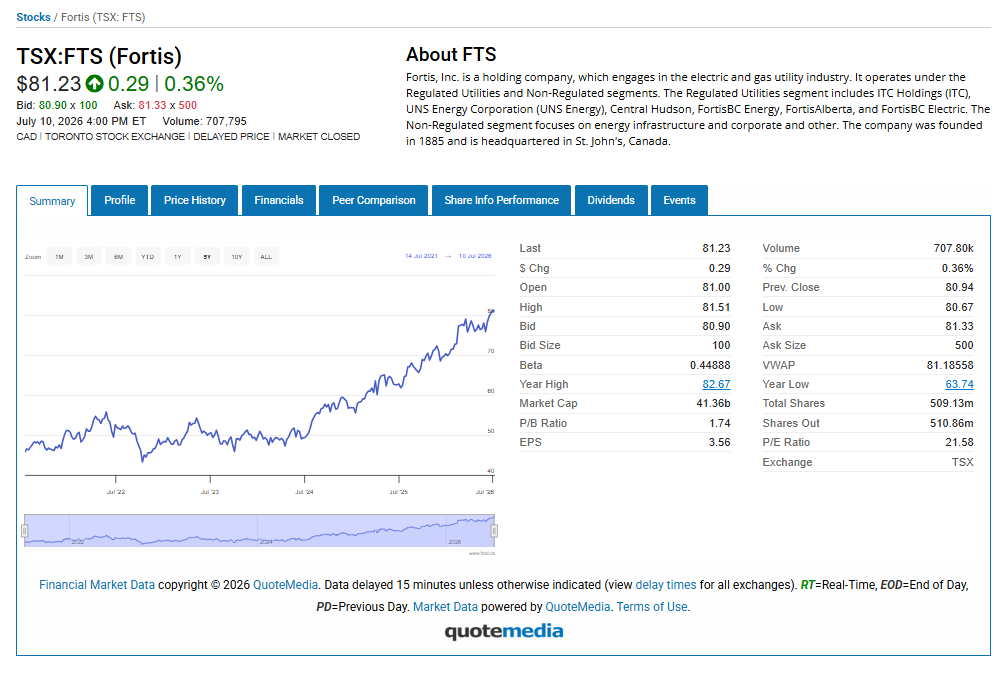Click the 10 Jul 2026 end date field
The width and height of the screenshot is (1008, 674).
(x=475, y=256)
